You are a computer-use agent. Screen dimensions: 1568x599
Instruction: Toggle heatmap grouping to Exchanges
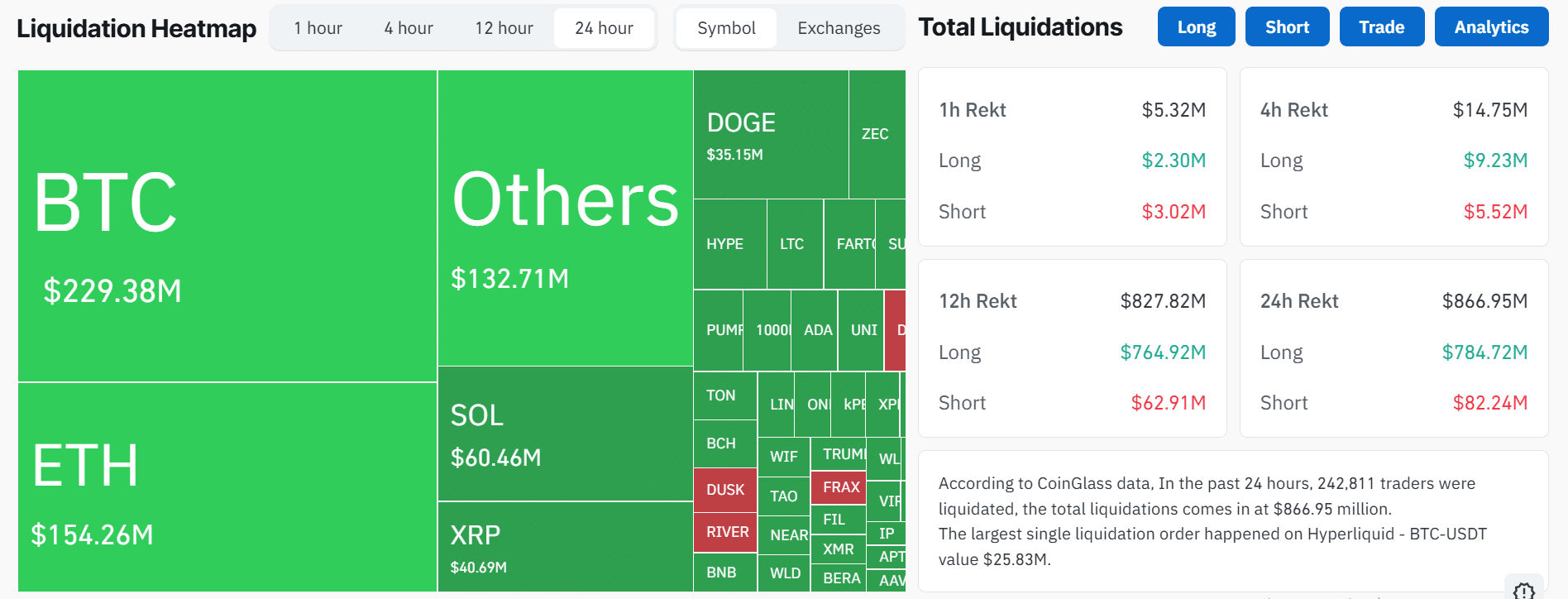(838, 27)
